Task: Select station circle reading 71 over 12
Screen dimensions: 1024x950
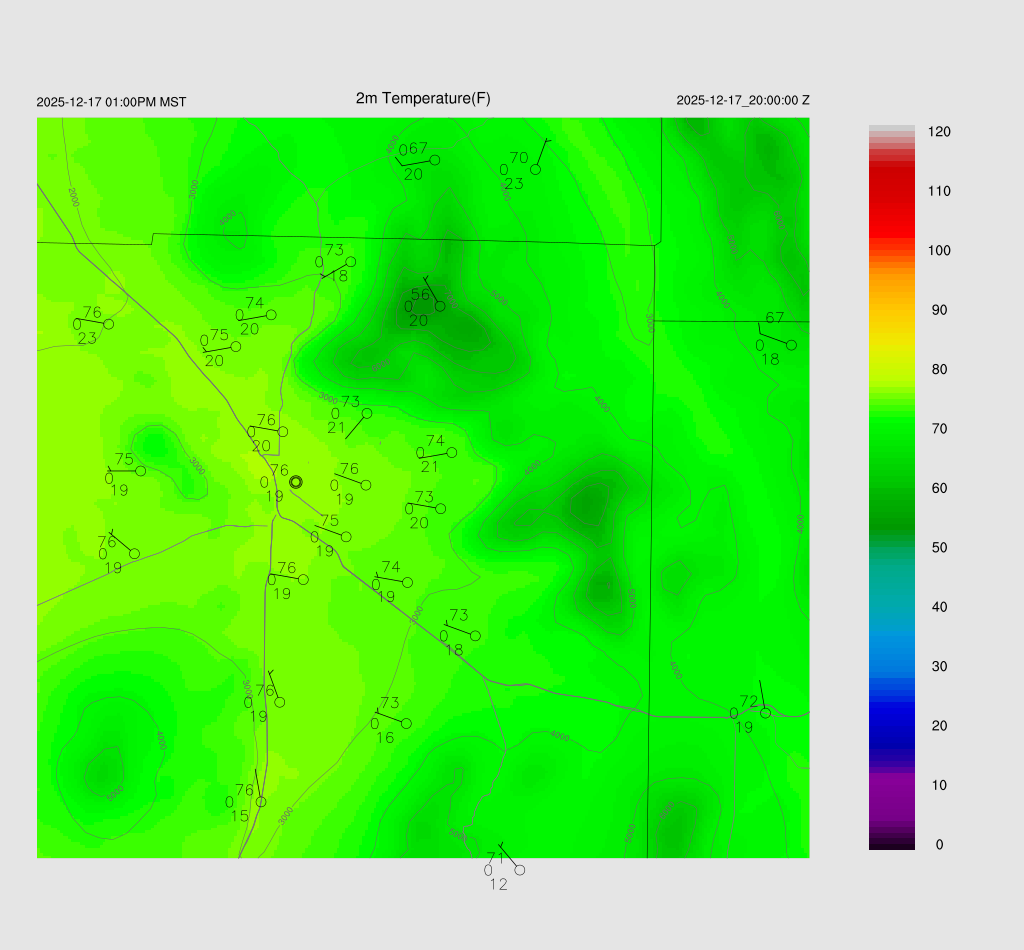Action: pyautogui.click(x=519, y=870)
